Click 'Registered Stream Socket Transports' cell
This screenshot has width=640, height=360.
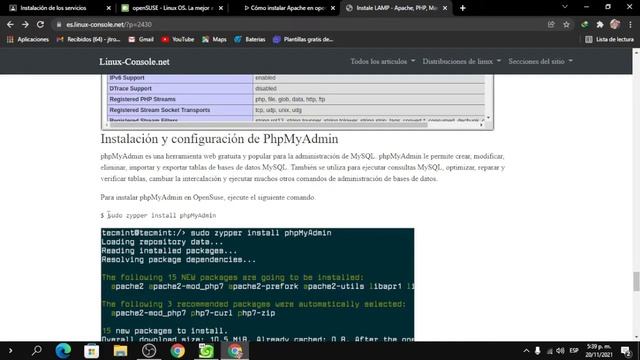[x=180, y=110]
